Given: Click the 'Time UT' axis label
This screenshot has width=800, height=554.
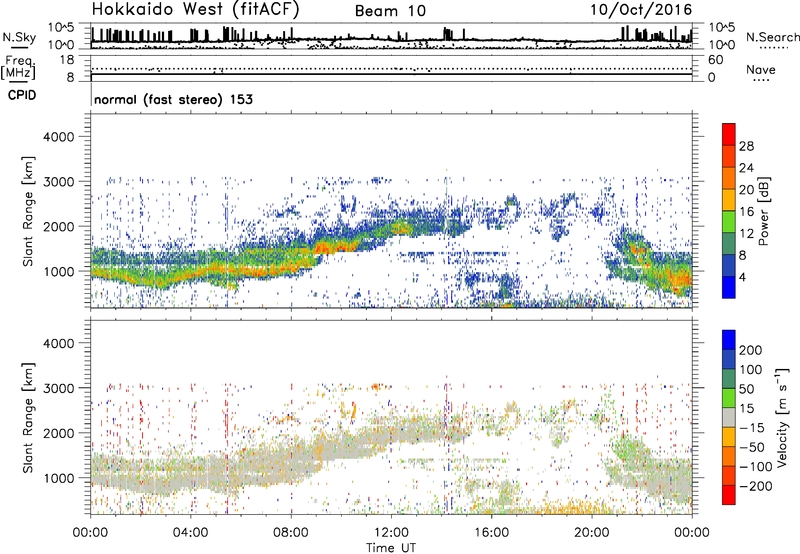Looking at the screenshot, I should click(391, 548).
